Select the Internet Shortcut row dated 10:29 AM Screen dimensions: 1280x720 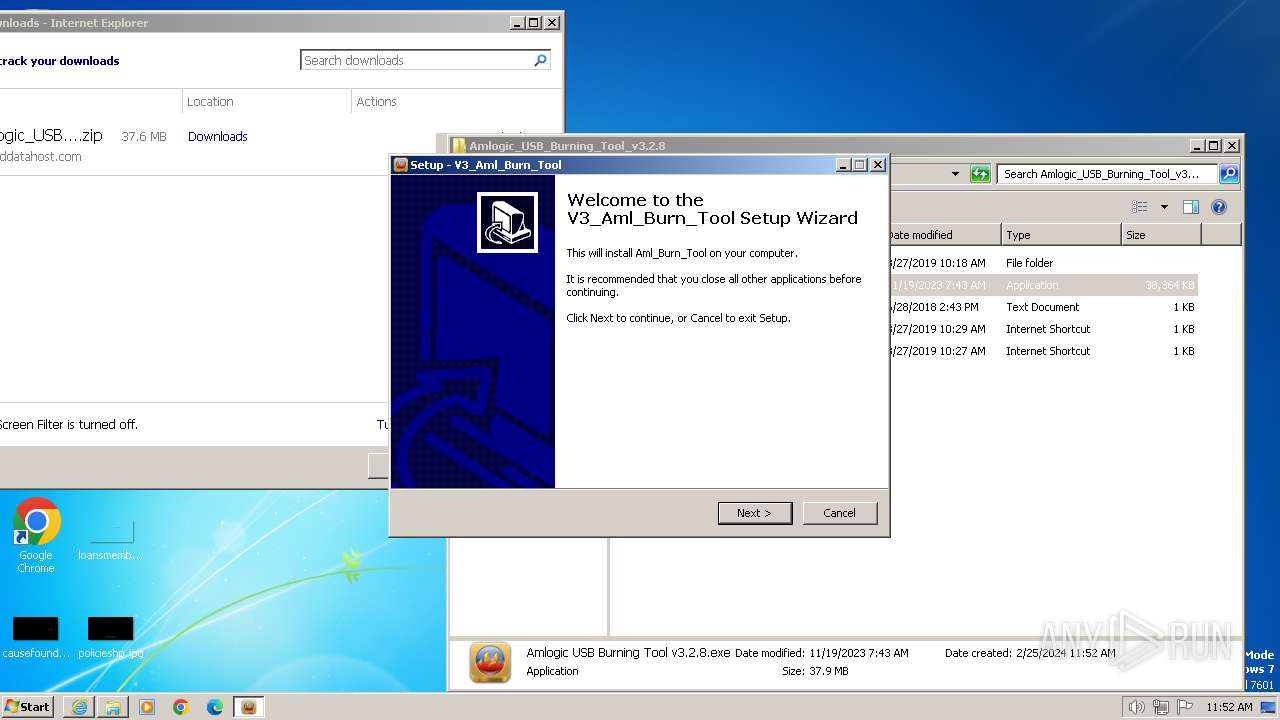(1043, 329)
